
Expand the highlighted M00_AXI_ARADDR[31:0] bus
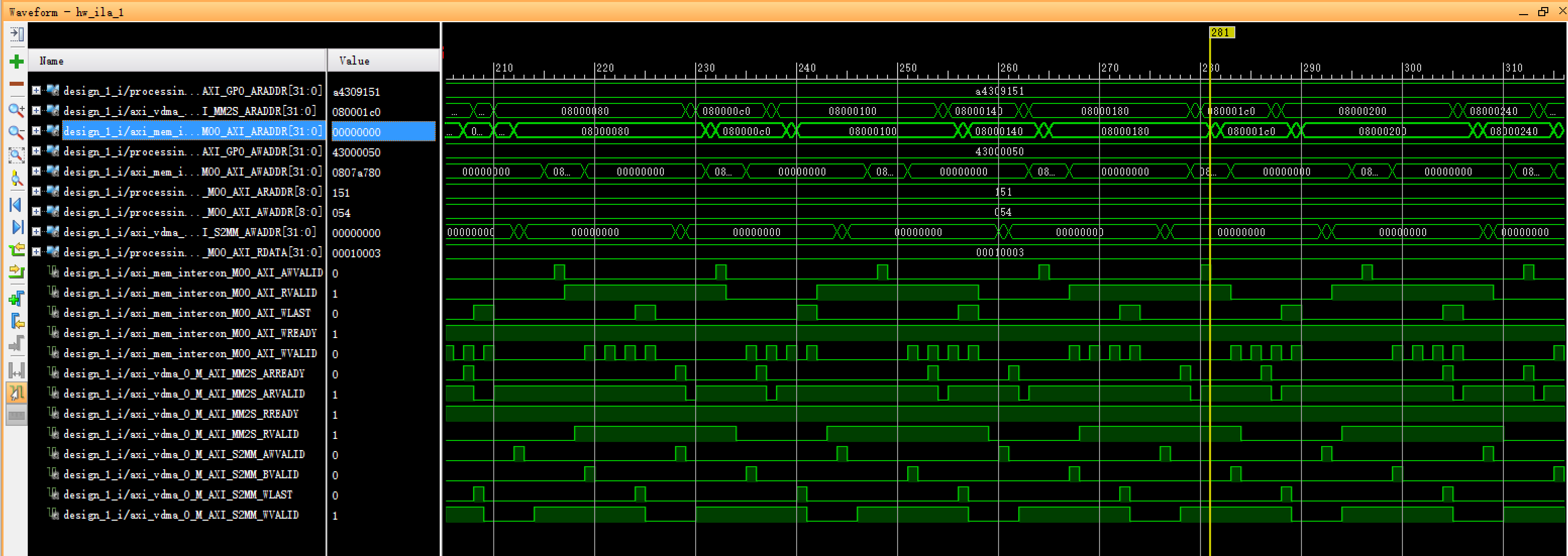(x=36, y=130)
